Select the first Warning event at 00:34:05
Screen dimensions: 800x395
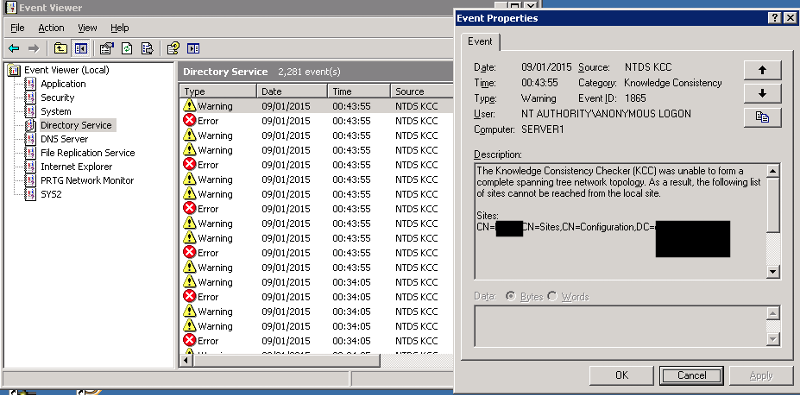point(316,282)
